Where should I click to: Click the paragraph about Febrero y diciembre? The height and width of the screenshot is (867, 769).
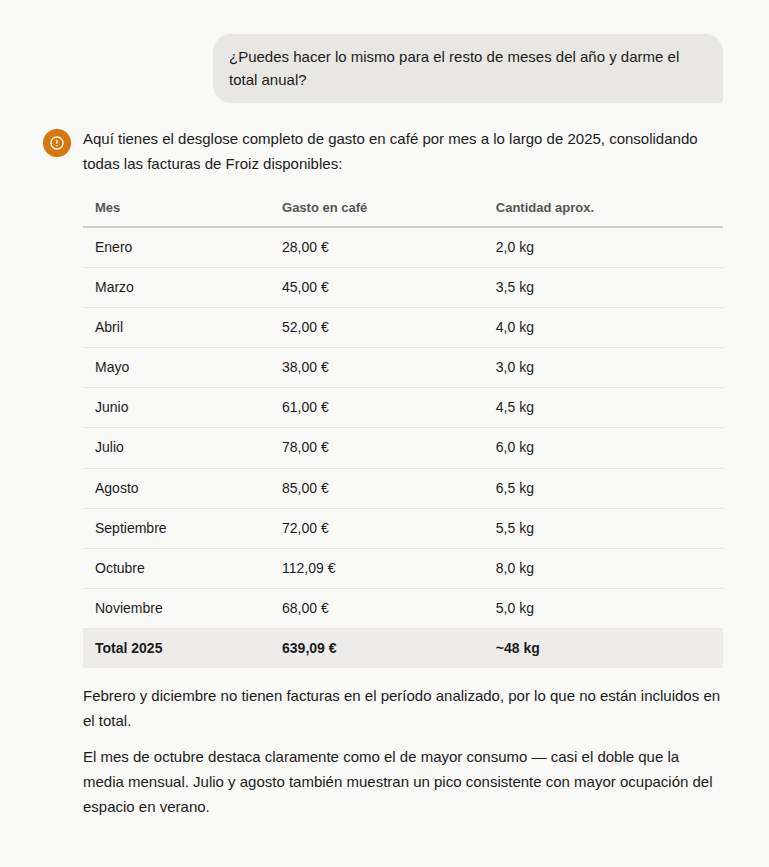[401, 708]
